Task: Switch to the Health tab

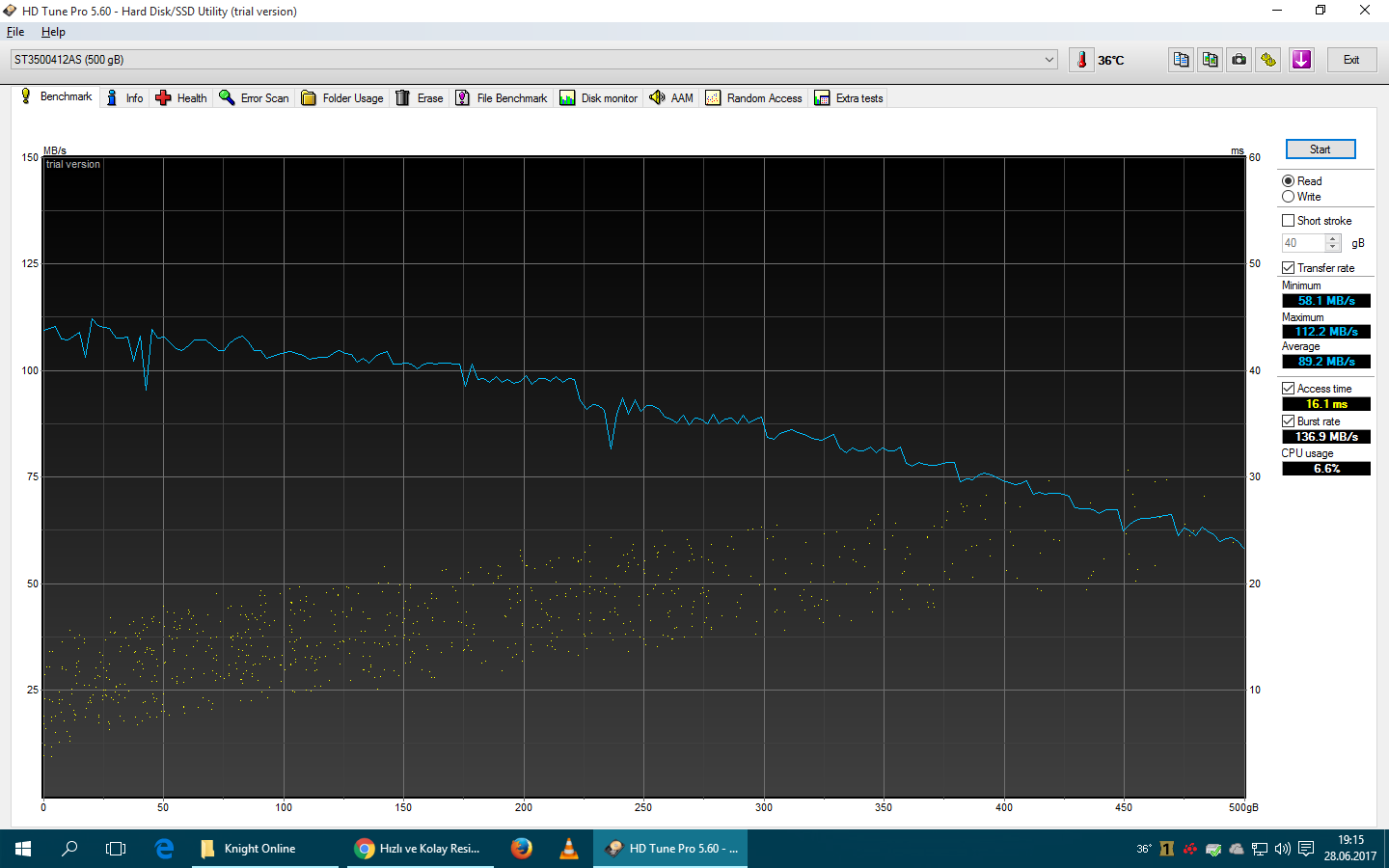Action: click(182, 98)
